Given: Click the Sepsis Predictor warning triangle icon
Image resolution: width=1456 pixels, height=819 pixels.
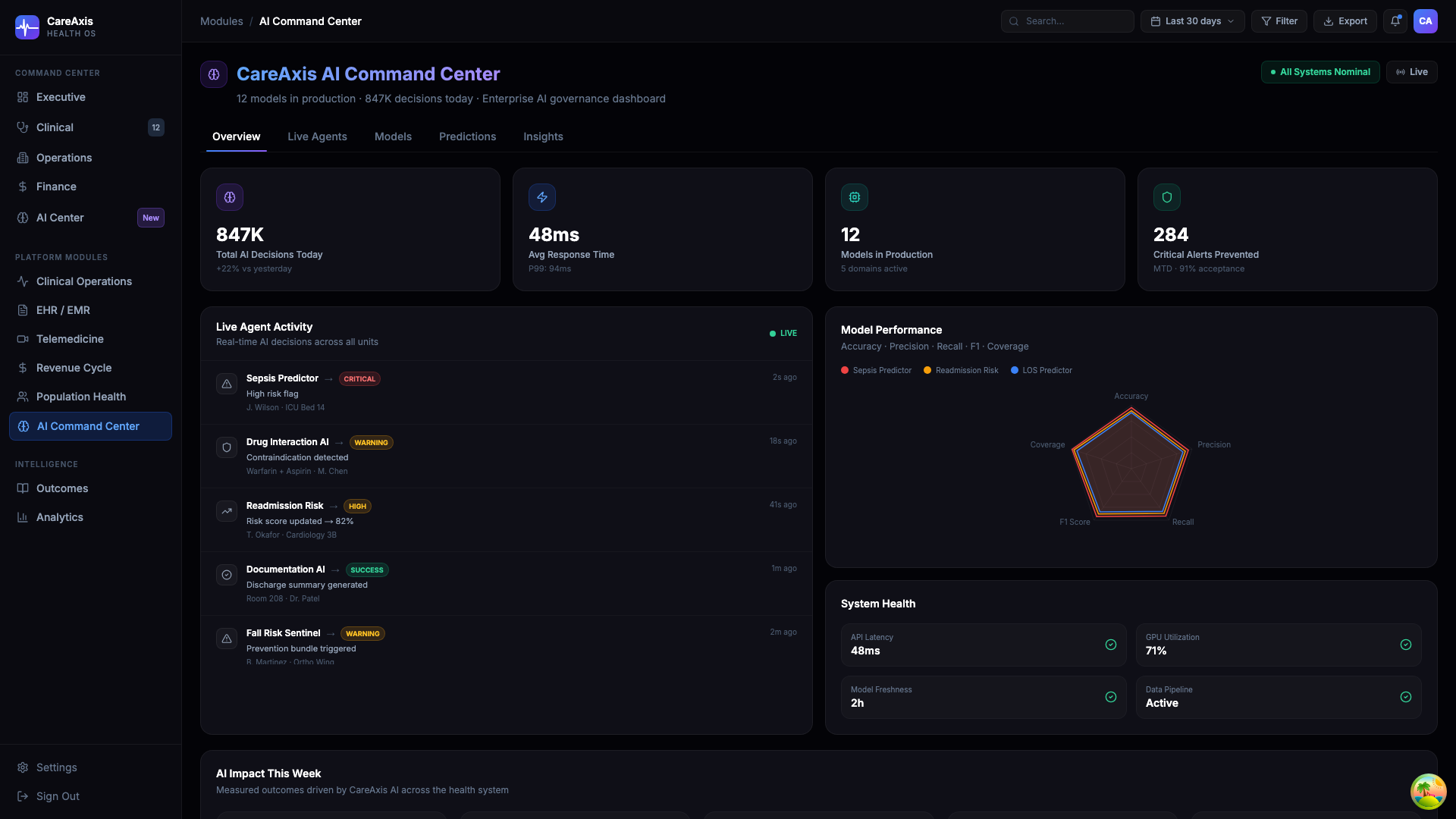Looking at the screenshot, I should [227, 384].
